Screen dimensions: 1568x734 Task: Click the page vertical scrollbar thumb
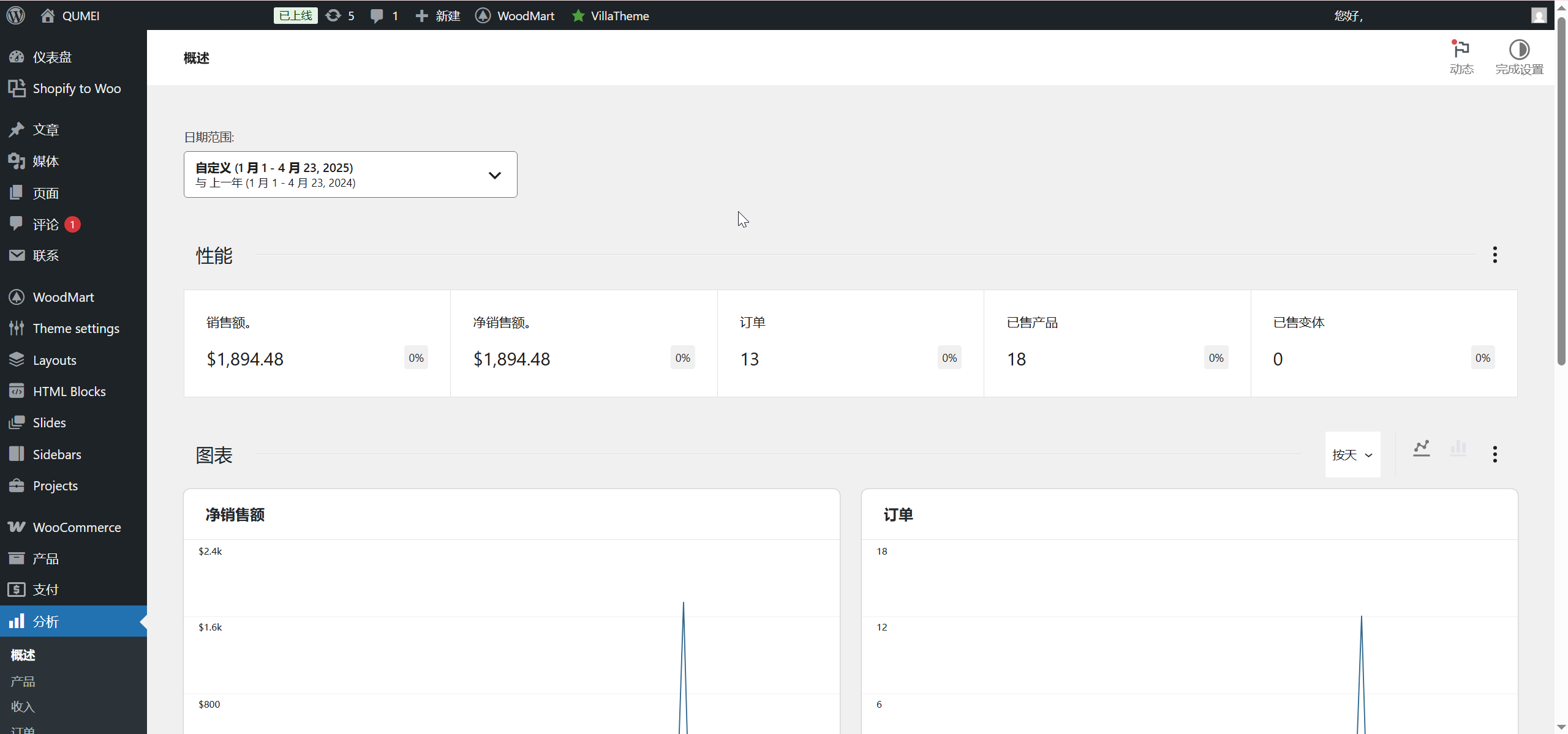[1561, 190]
